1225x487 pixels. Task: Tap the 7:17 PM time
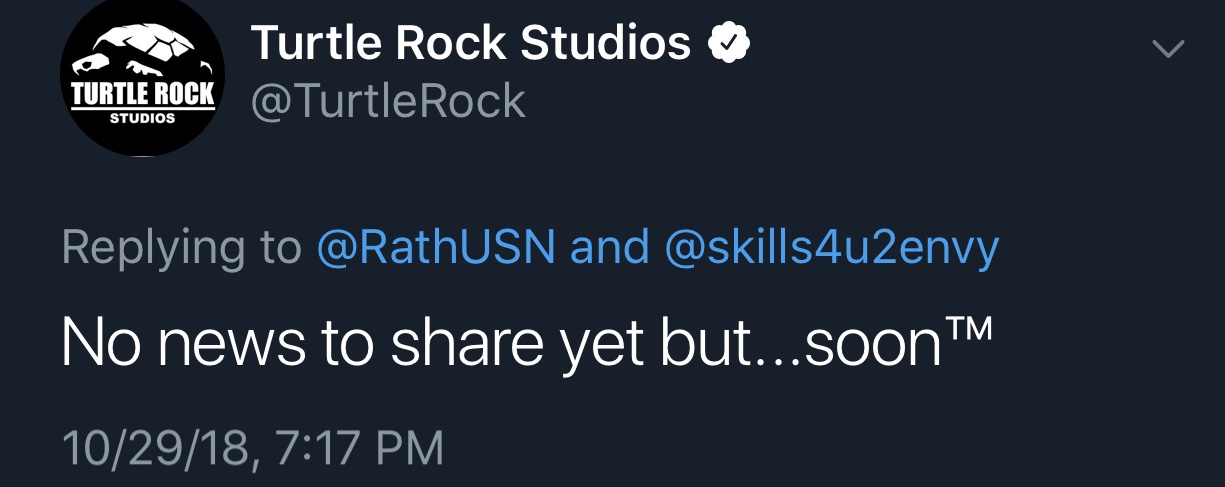click(x=356, y=446)
